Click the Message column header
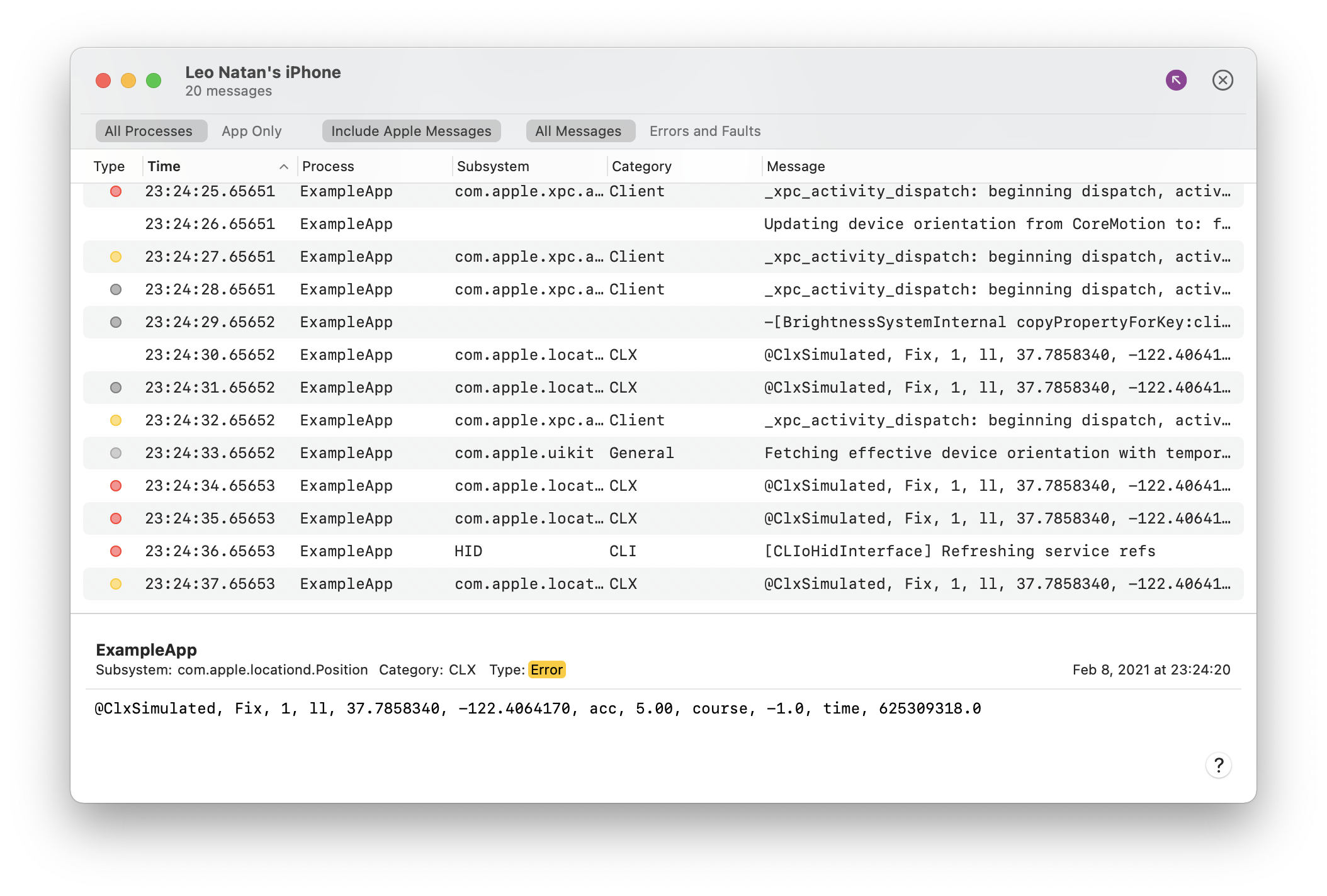The width and height of the screenshot is (1327, 896). point(796,167)
